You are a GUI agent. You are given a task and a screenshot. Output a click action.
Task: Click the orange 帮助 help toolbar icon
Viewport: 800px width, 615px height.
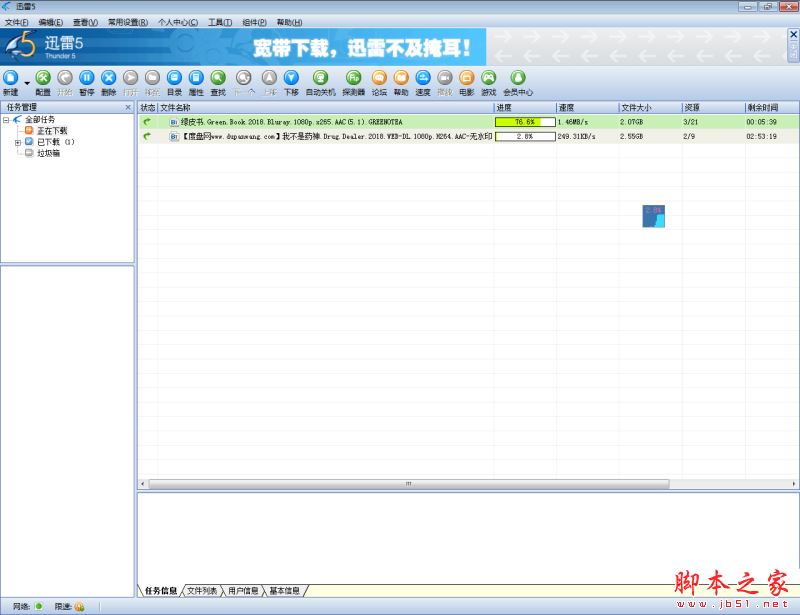401,78
